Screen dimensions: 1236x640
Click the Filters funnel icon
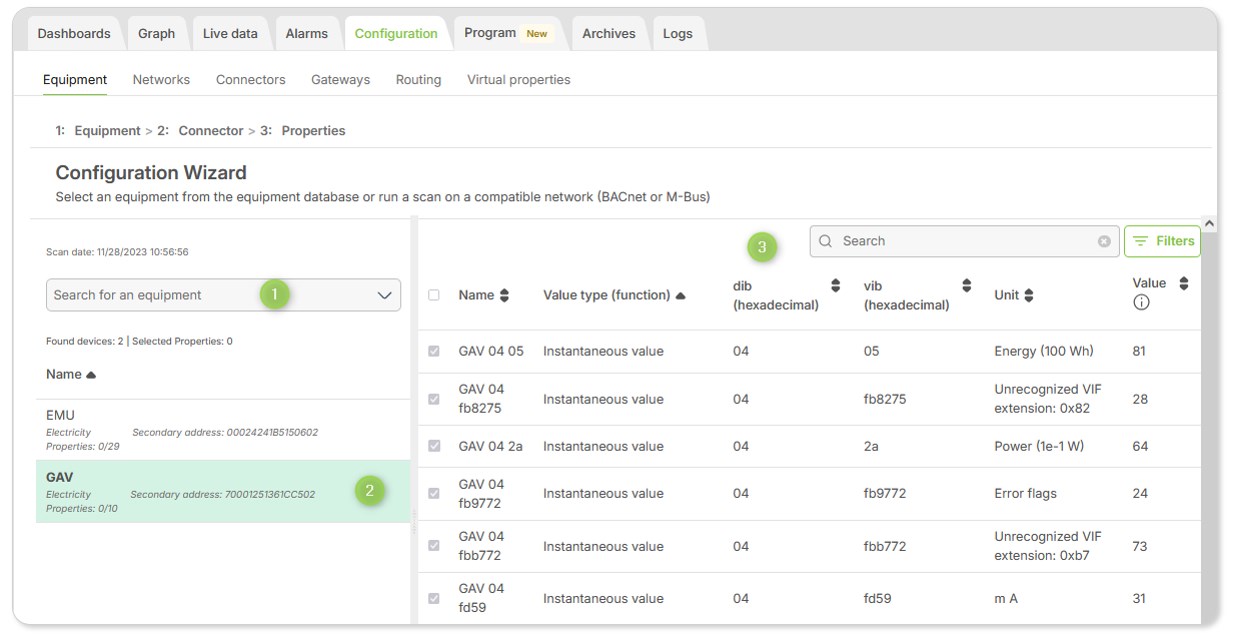(x=1140, y=241)
